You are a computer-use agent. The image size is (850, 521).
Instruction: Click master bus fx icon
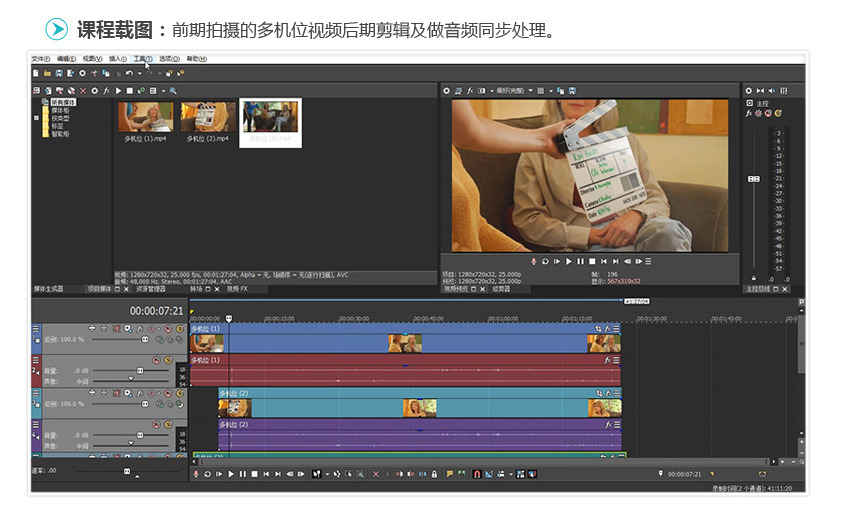(749, 113)
